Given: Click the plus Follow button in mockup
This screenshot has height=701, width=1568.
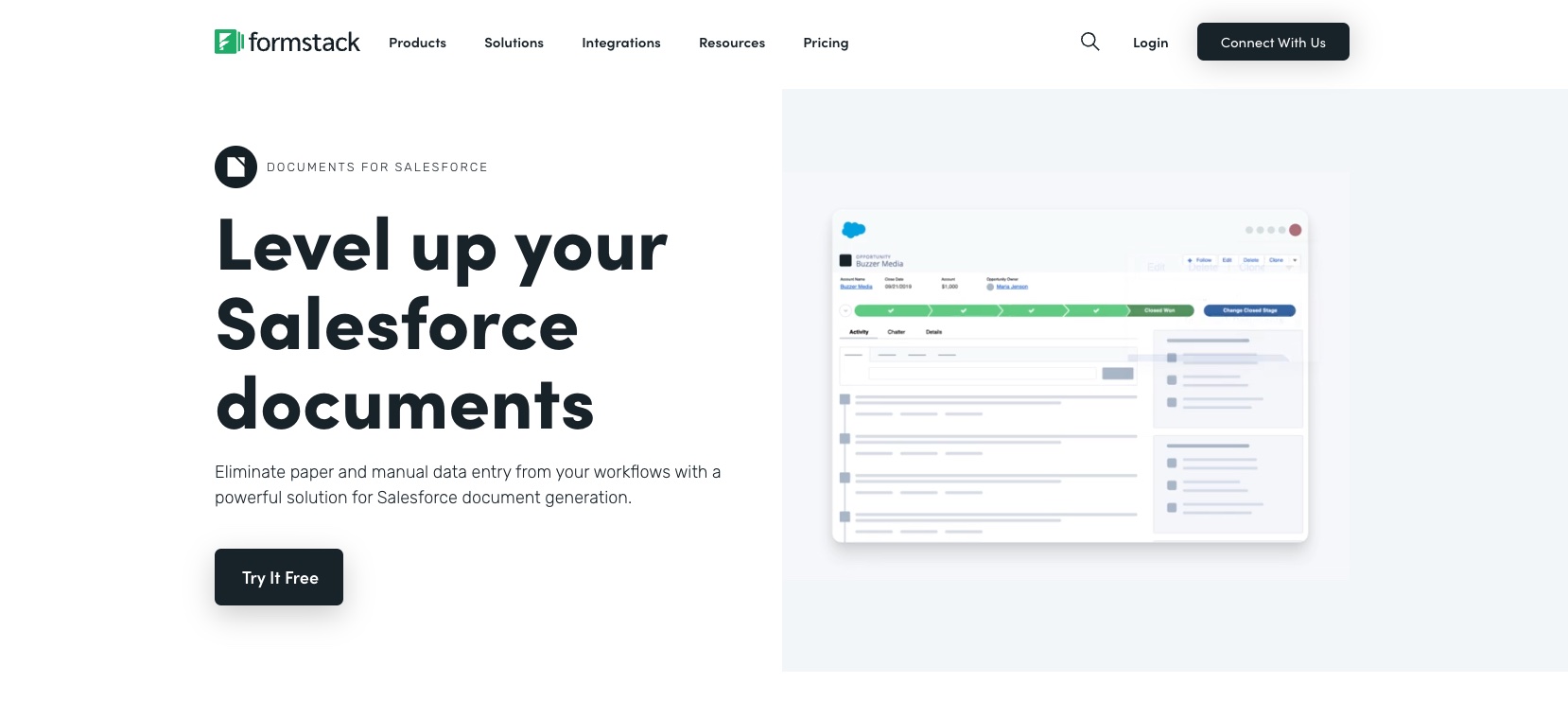Looking at the screenshot, I should (x=1199, y=260).
